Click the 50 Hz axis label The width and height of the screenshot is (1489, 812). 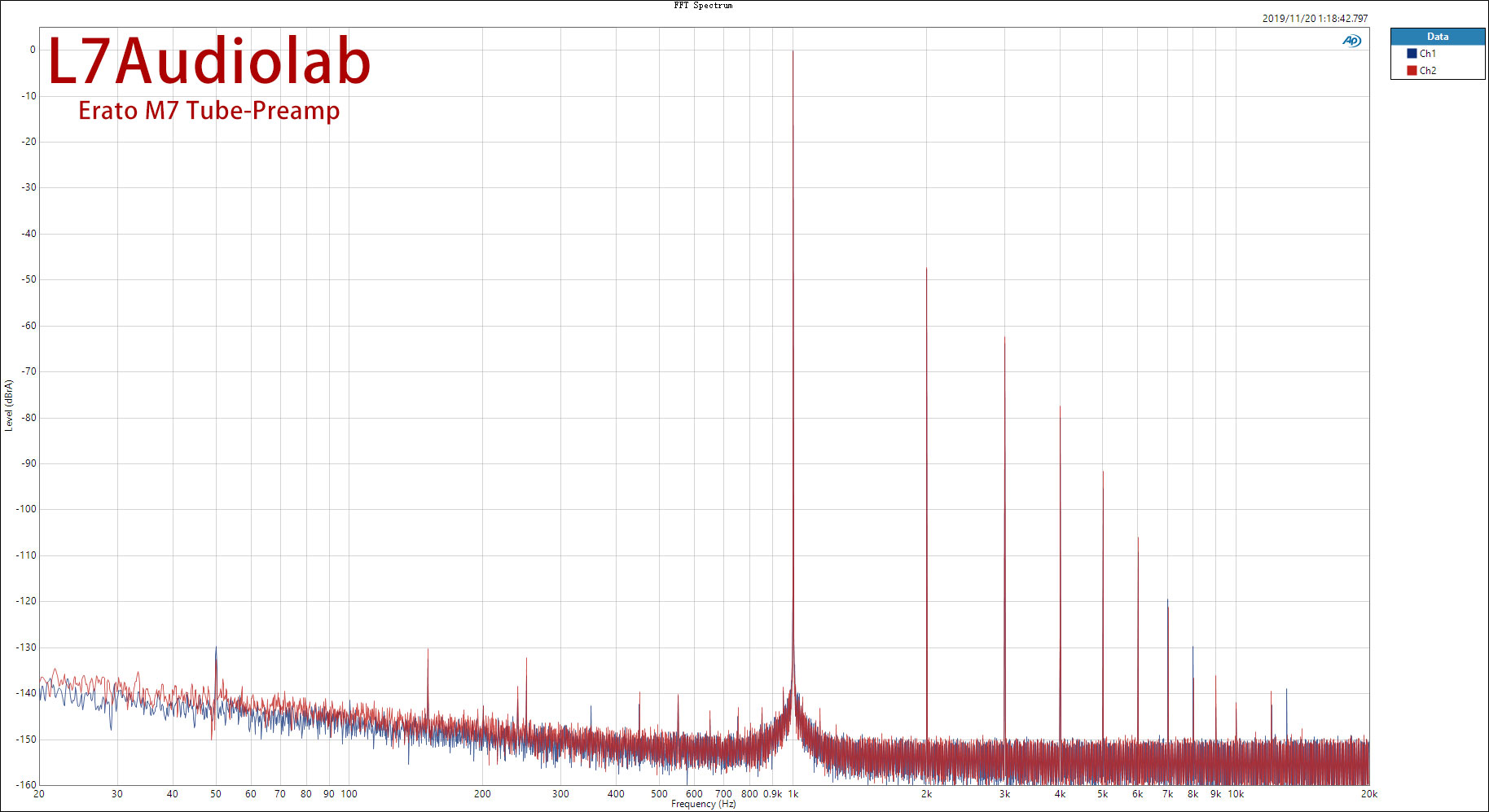pos(216,794)
